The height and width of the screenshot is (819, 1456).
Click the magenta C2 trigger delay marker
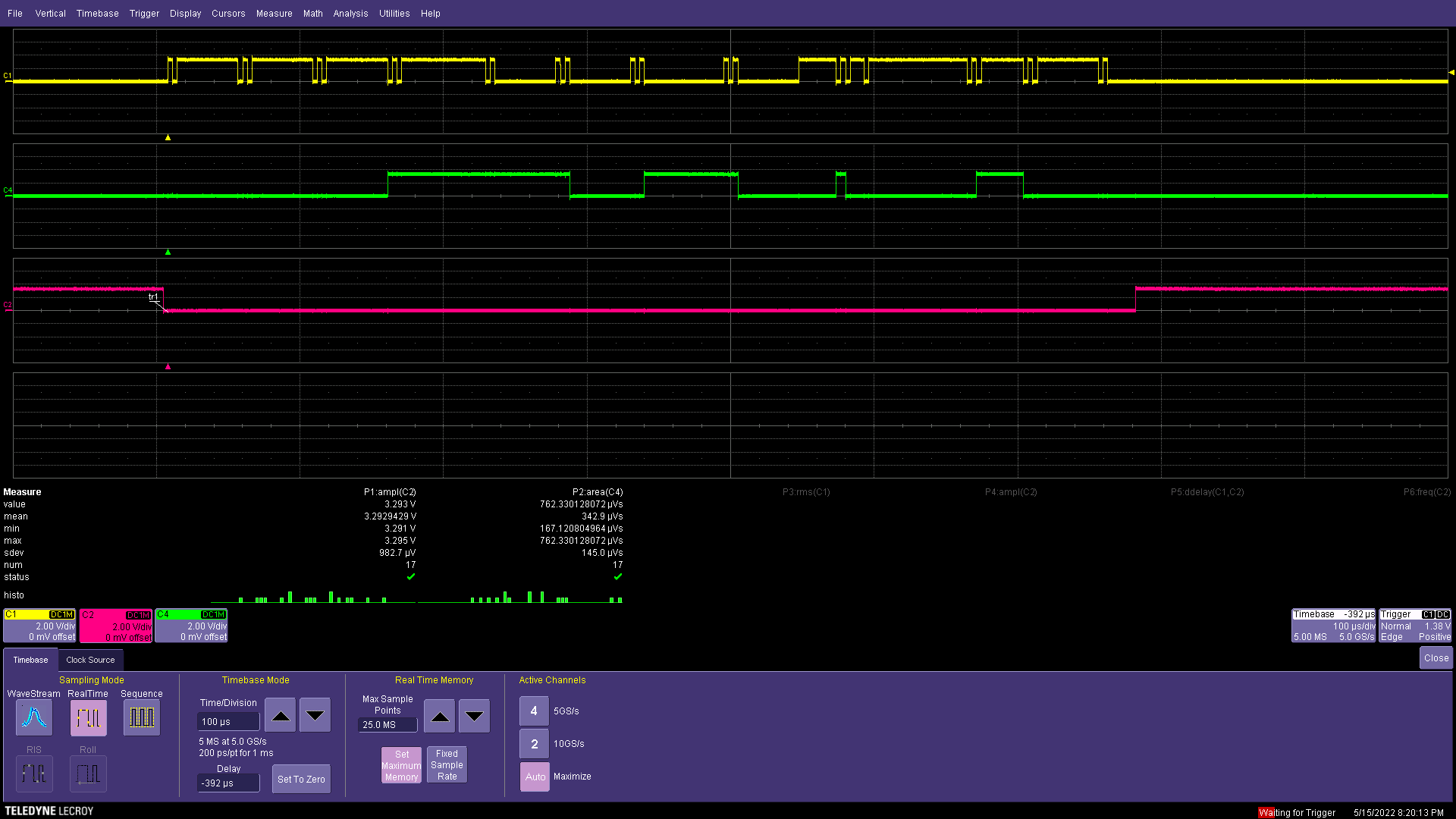click(168, 366)
